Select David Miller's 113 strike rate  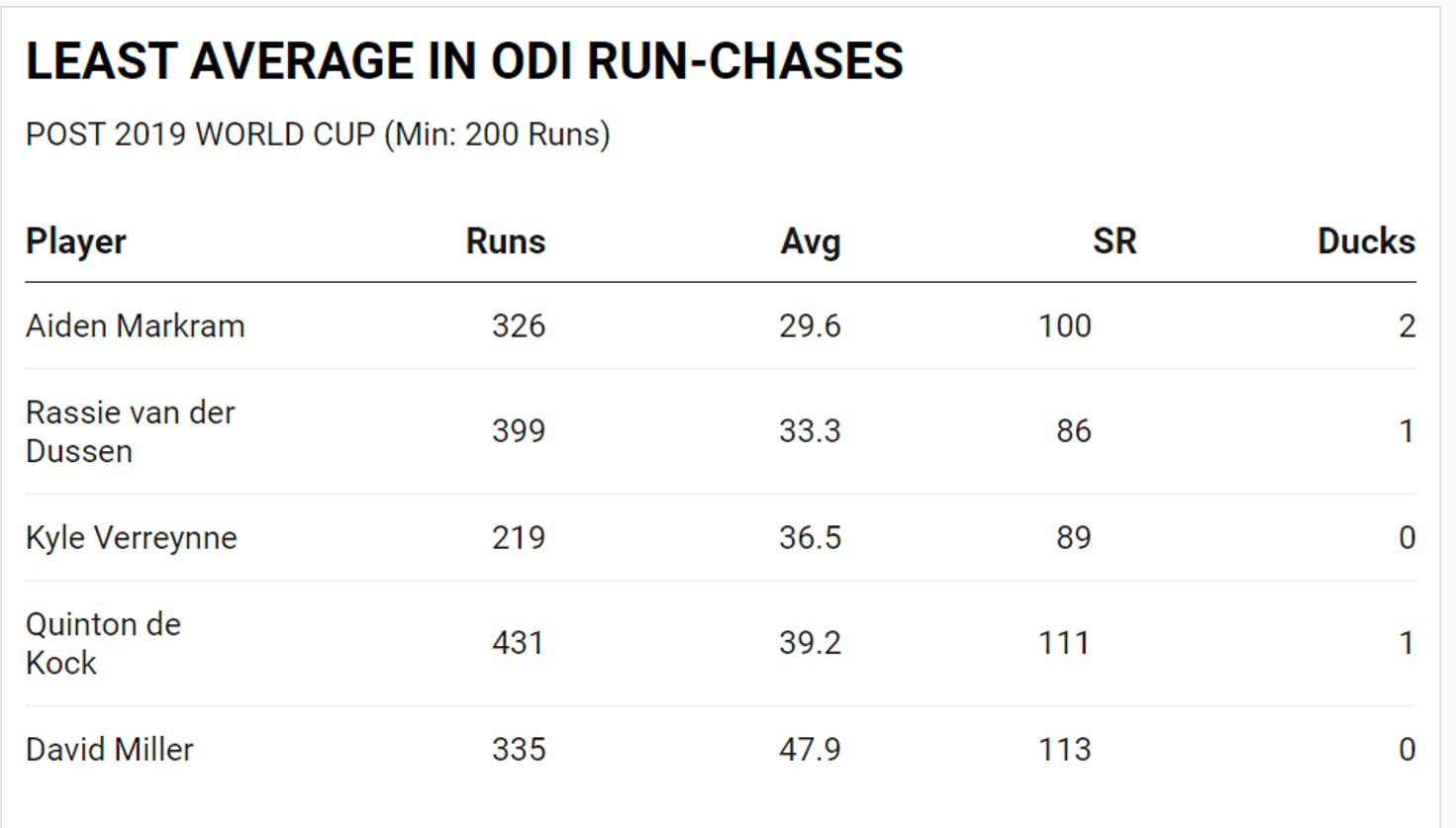click(1064, 749)
